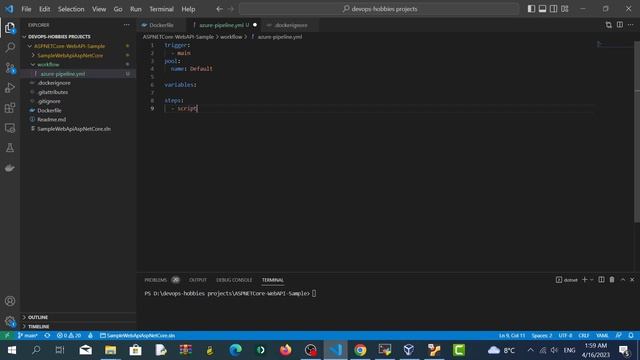Open the Extensions view
The width and height of the screenshot is (640, 360).
10,108
